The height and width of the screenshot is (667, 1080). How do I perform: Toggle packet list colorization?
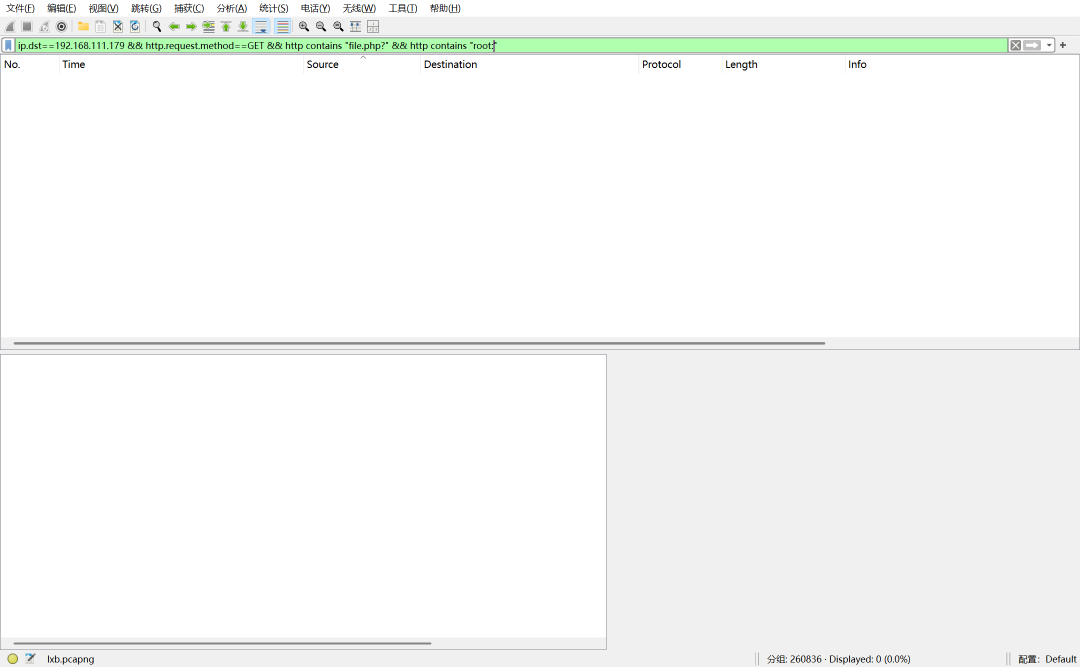tap(282, 26)
